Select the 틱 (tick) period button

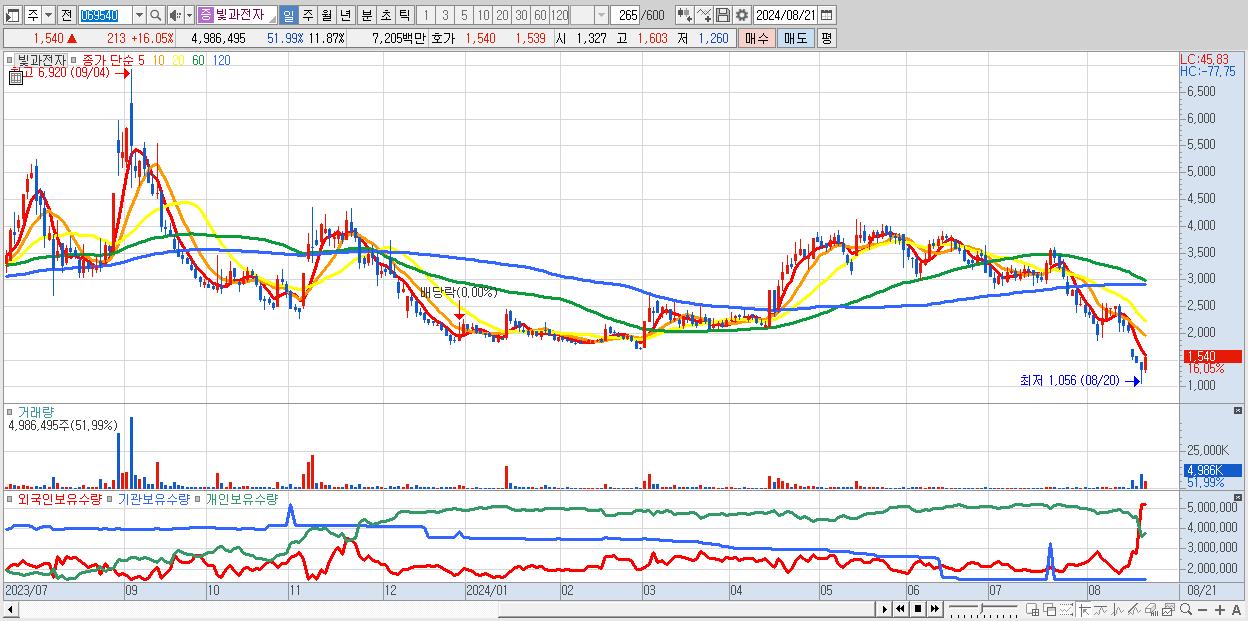404,15
